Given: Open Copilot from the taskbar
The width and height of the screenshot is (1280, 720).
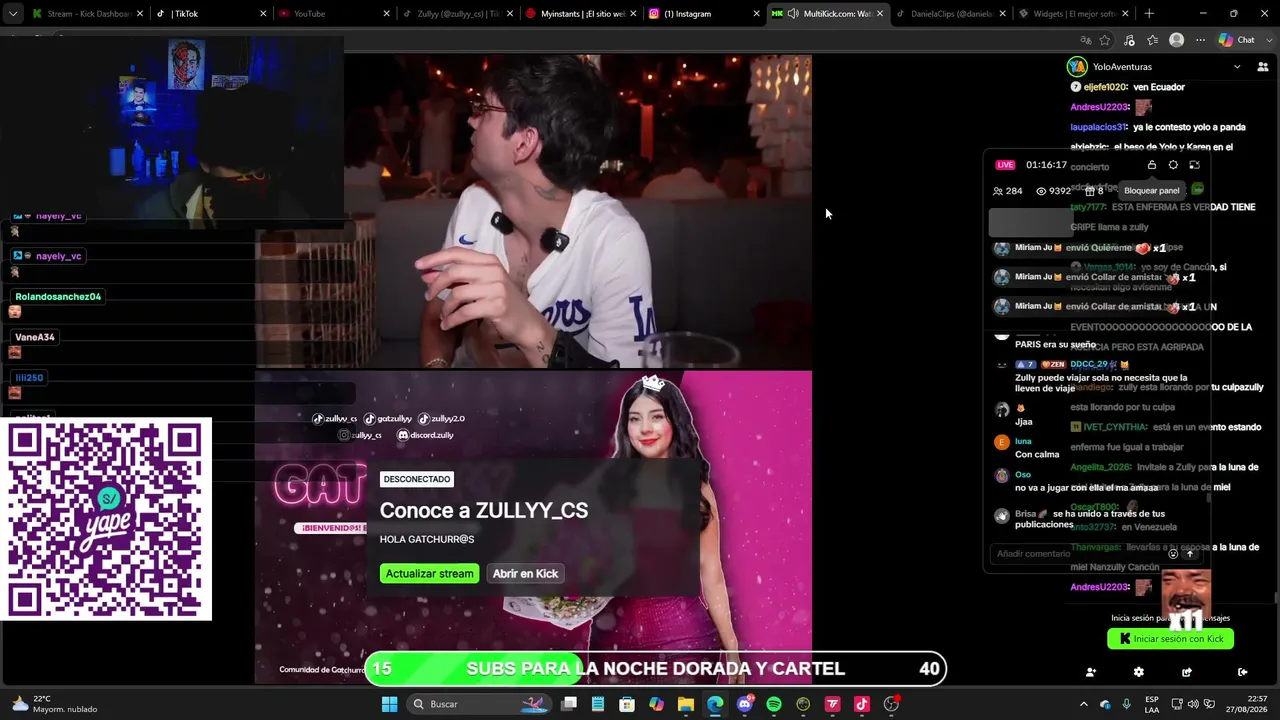Looking at the screenshot, I should (x=656, y=704).
